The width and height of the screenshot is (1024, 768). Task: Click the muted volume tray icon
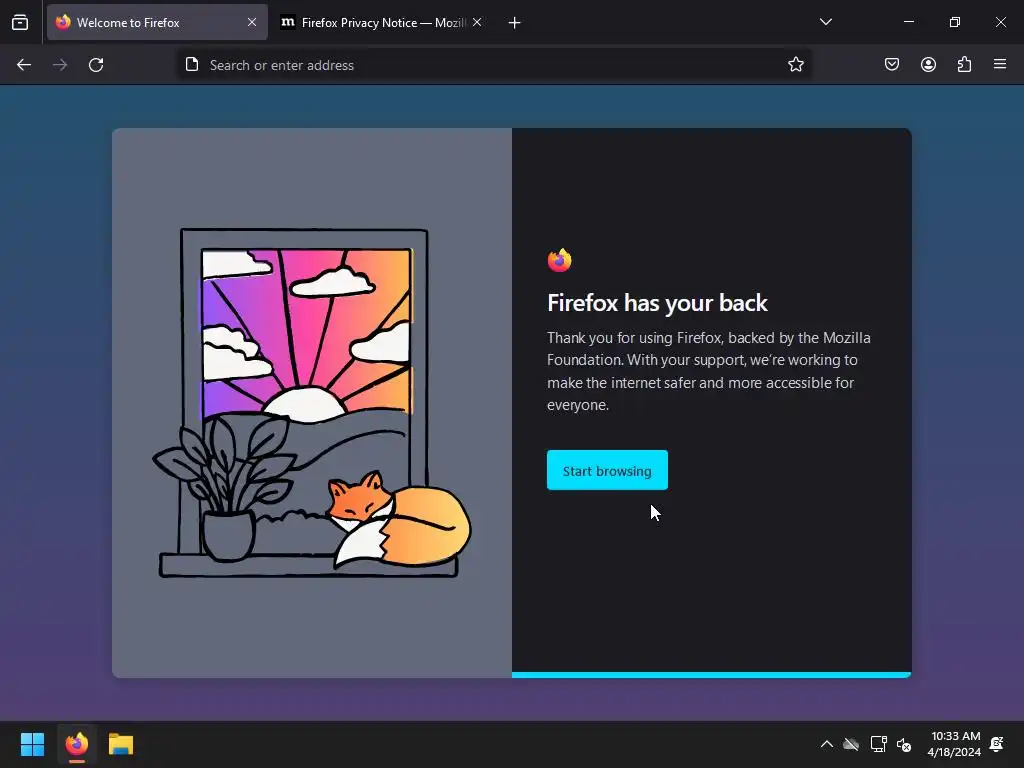tap(904, 744)
